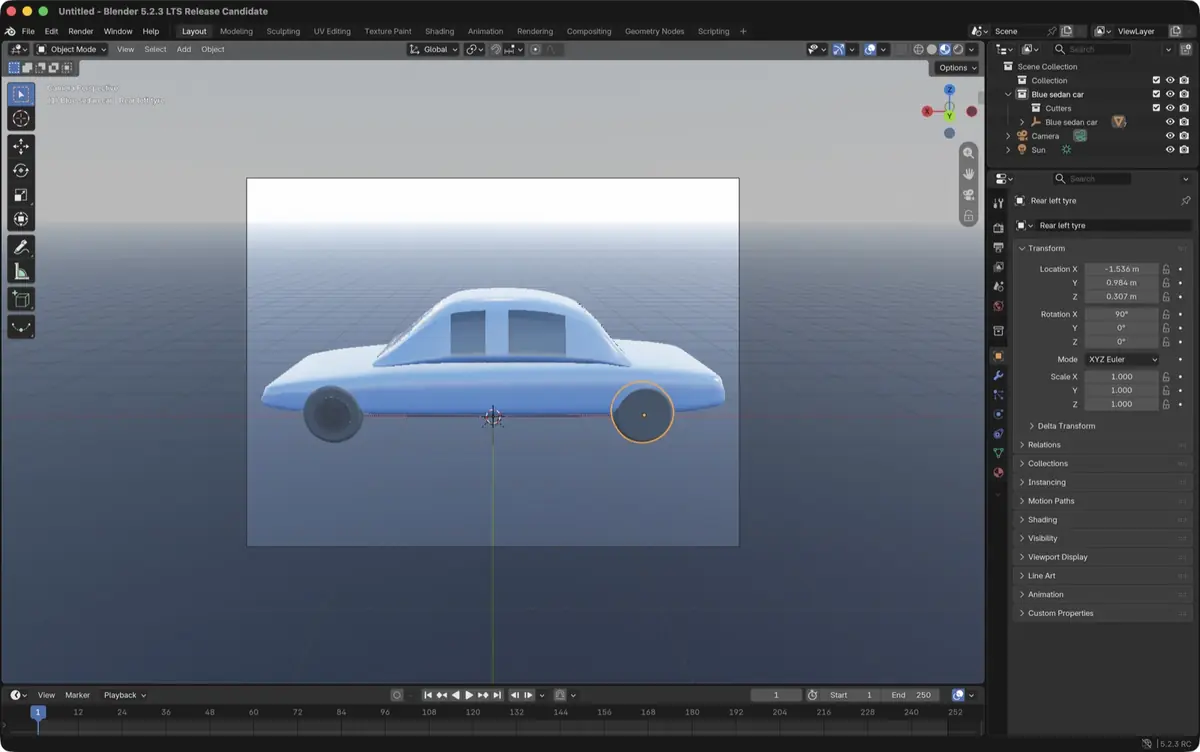
Task: Toggle lock on Location X
Action: coord(1166,269)
